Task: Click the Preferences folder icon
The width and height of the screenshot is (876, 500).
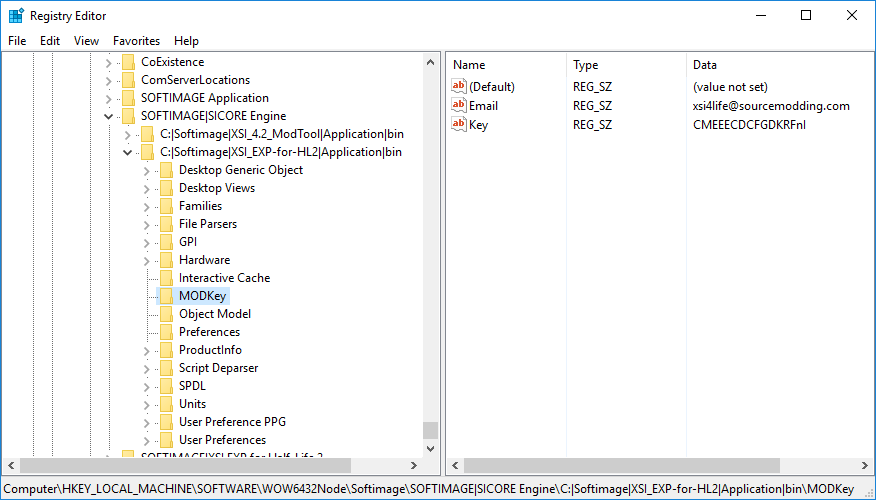Action: point(166,332)
